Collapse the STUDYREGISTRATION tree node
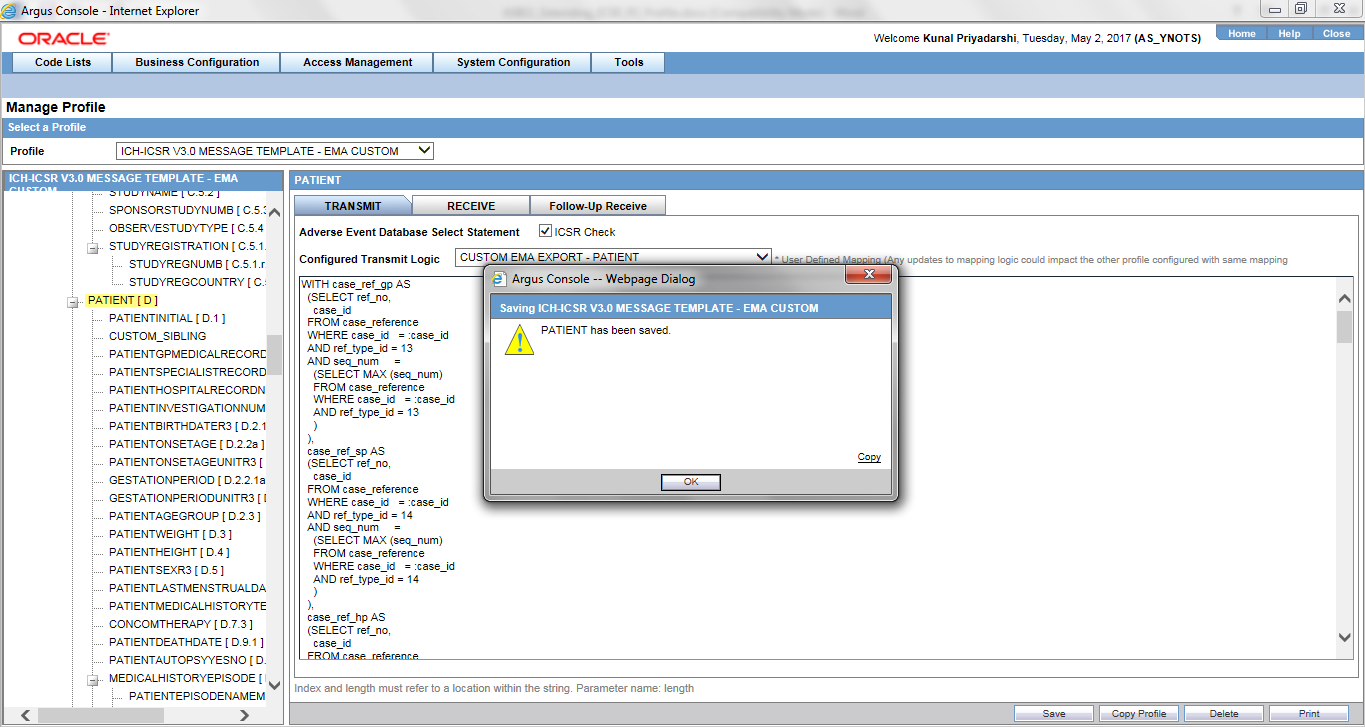Image resolution: width=1365 pixels, height=727 pixels. coord(93,247)
